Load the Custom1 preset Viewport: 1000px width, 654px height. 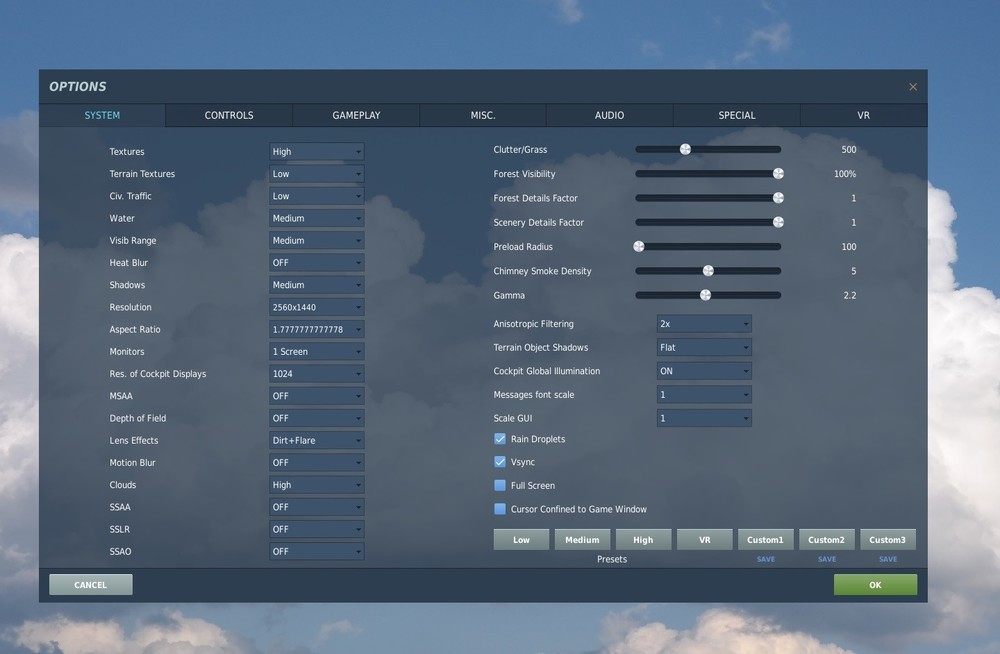765,540
